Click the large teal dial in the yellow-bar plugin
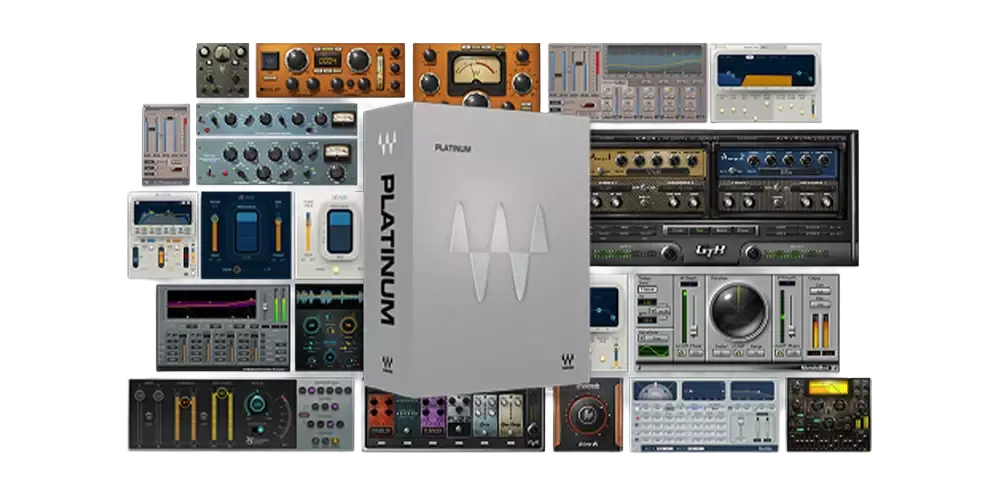Viewport: 1000px width, 500px height. tap(258, 405)
